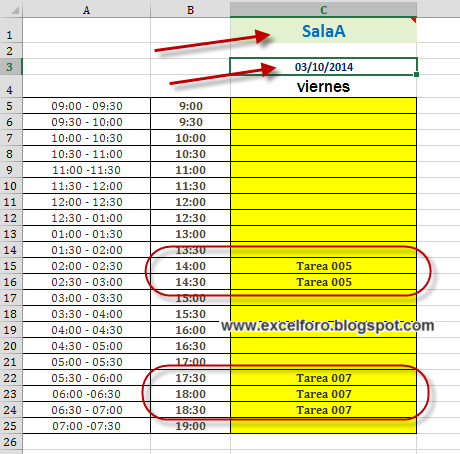Image resolution: width=460 pixels, height=454 pixels.
Task: Click the date cell 03/10/2014
Action: coord(323,67)
